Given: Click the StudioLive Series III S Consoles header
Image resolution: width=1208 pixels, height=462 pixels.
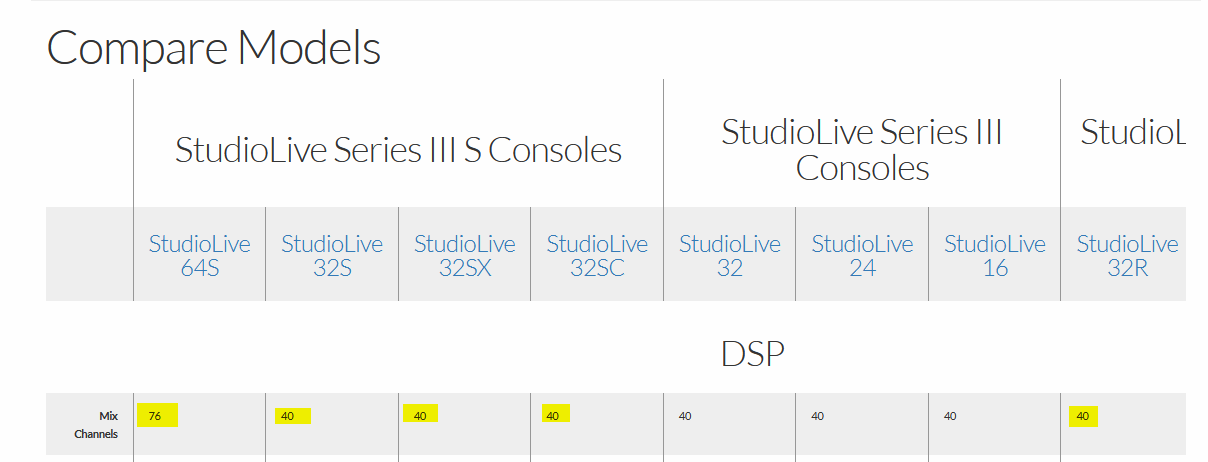Looking at the screenshot, I should click(x=398, y=150).
